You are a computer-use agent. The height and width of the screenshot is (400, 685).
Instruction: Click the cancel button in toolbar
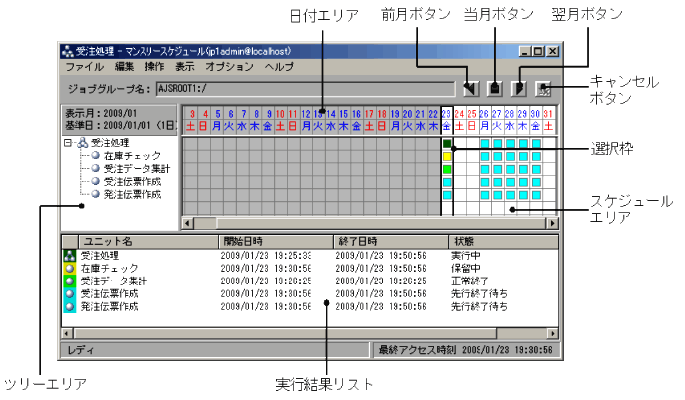tap(543, 89)
